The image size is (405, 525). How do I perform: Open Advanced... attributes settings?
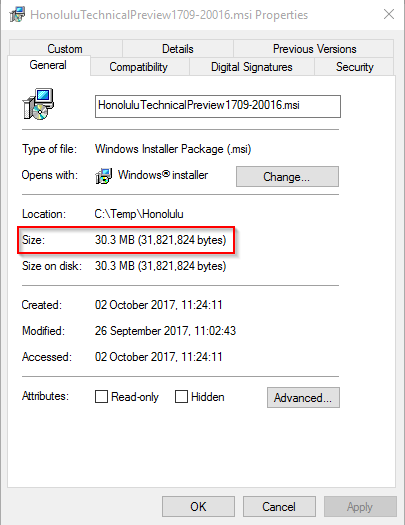tap(303, 397)
